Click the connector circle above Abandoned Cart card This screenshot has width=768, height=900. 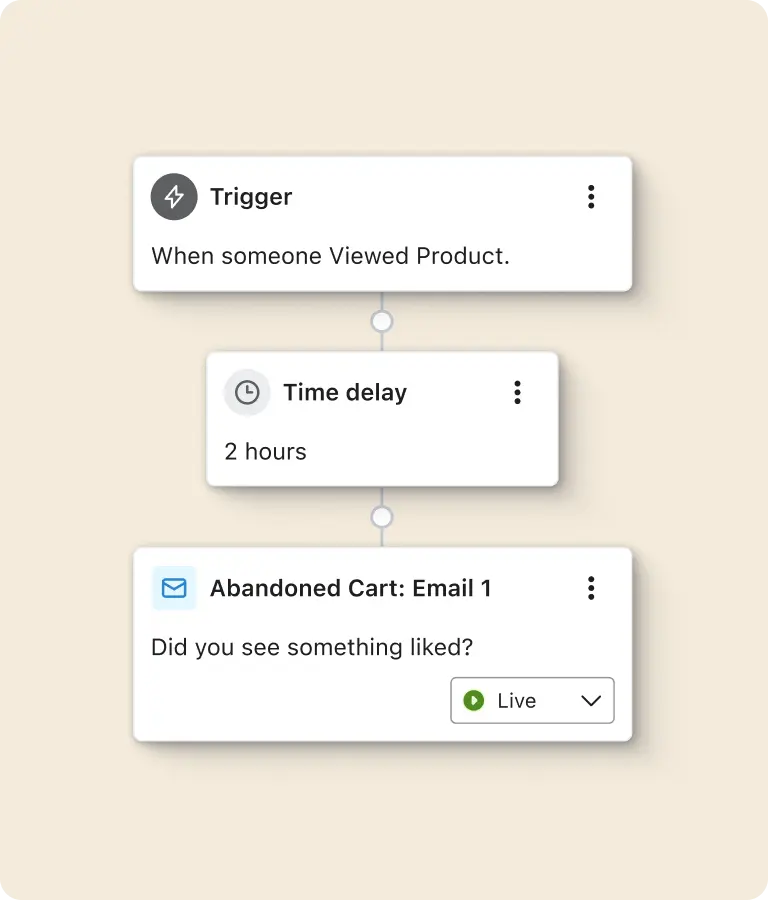point(382,516)
